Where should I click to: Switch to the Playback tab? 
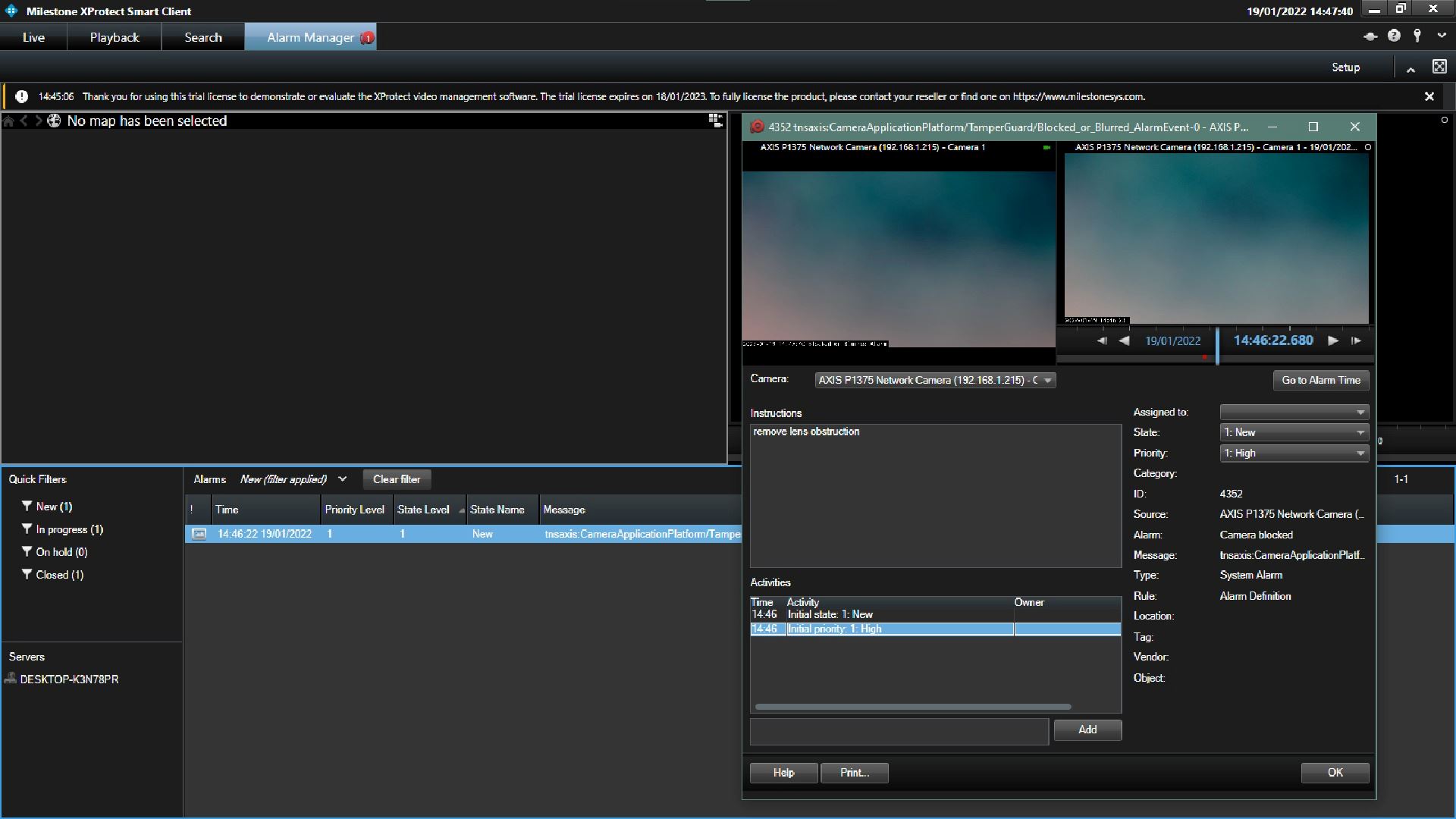click(x=115, y=37)
